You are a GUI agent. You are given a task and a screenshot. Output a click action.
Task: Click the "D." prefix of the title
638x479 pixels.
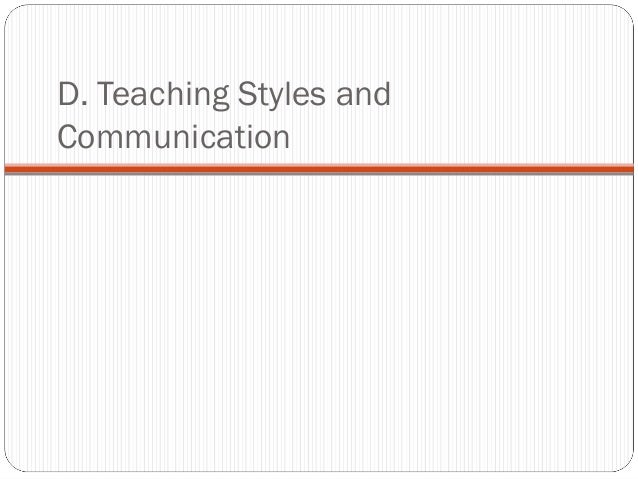[x=73, y=94]
